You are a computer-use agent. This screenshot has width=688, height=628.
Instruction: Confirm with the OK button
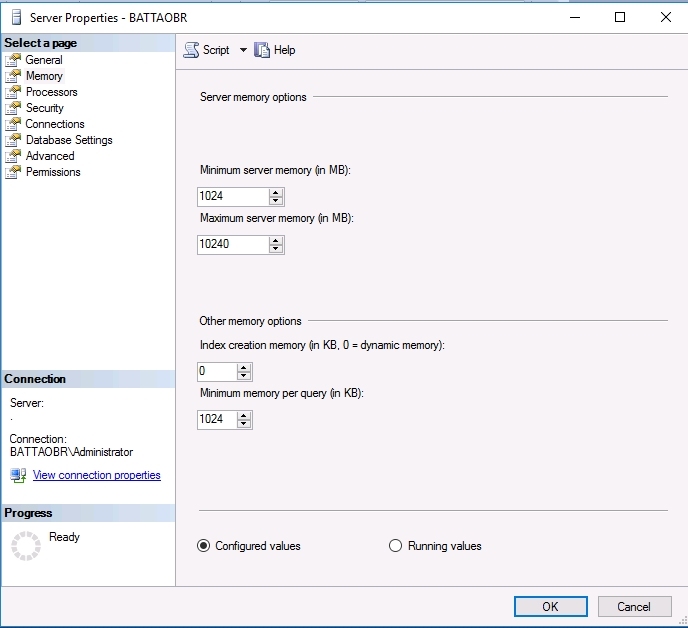(x=551, y=606)
